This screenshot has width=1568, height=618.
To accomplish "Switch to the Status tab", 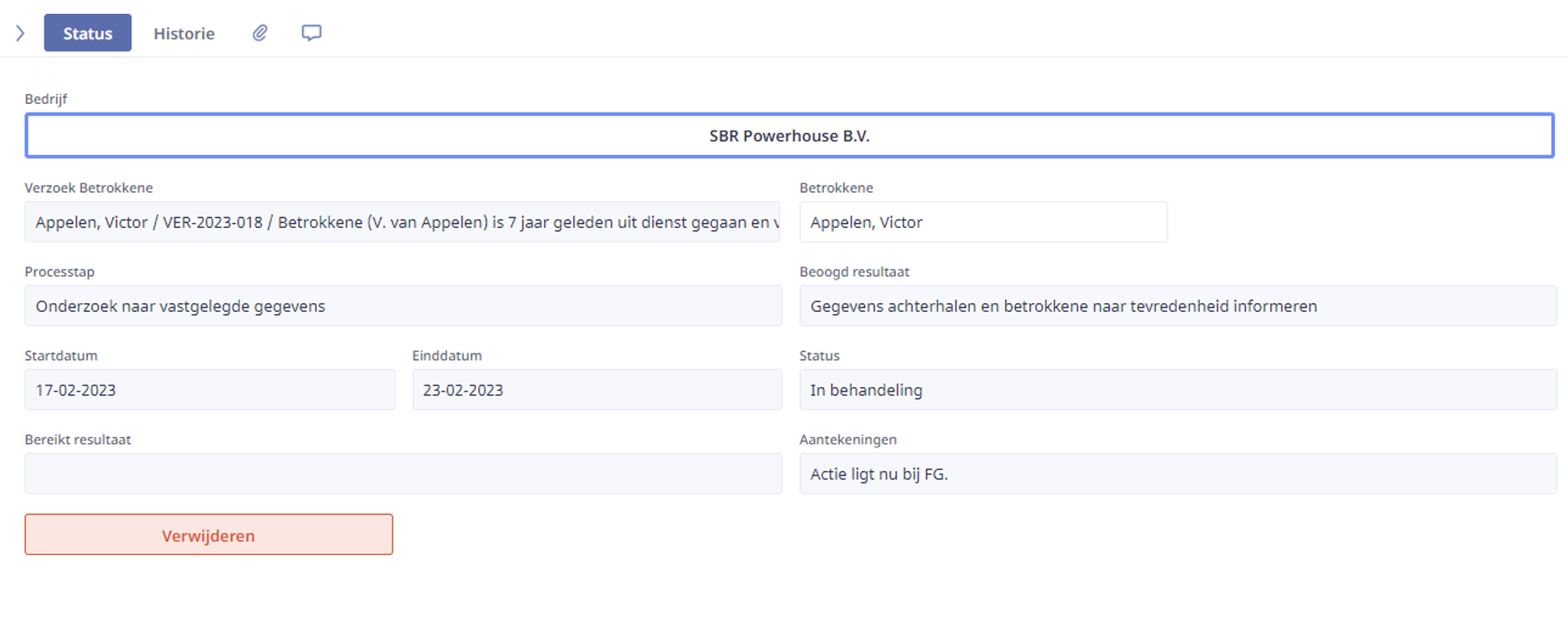I will (x=88, y=33).
